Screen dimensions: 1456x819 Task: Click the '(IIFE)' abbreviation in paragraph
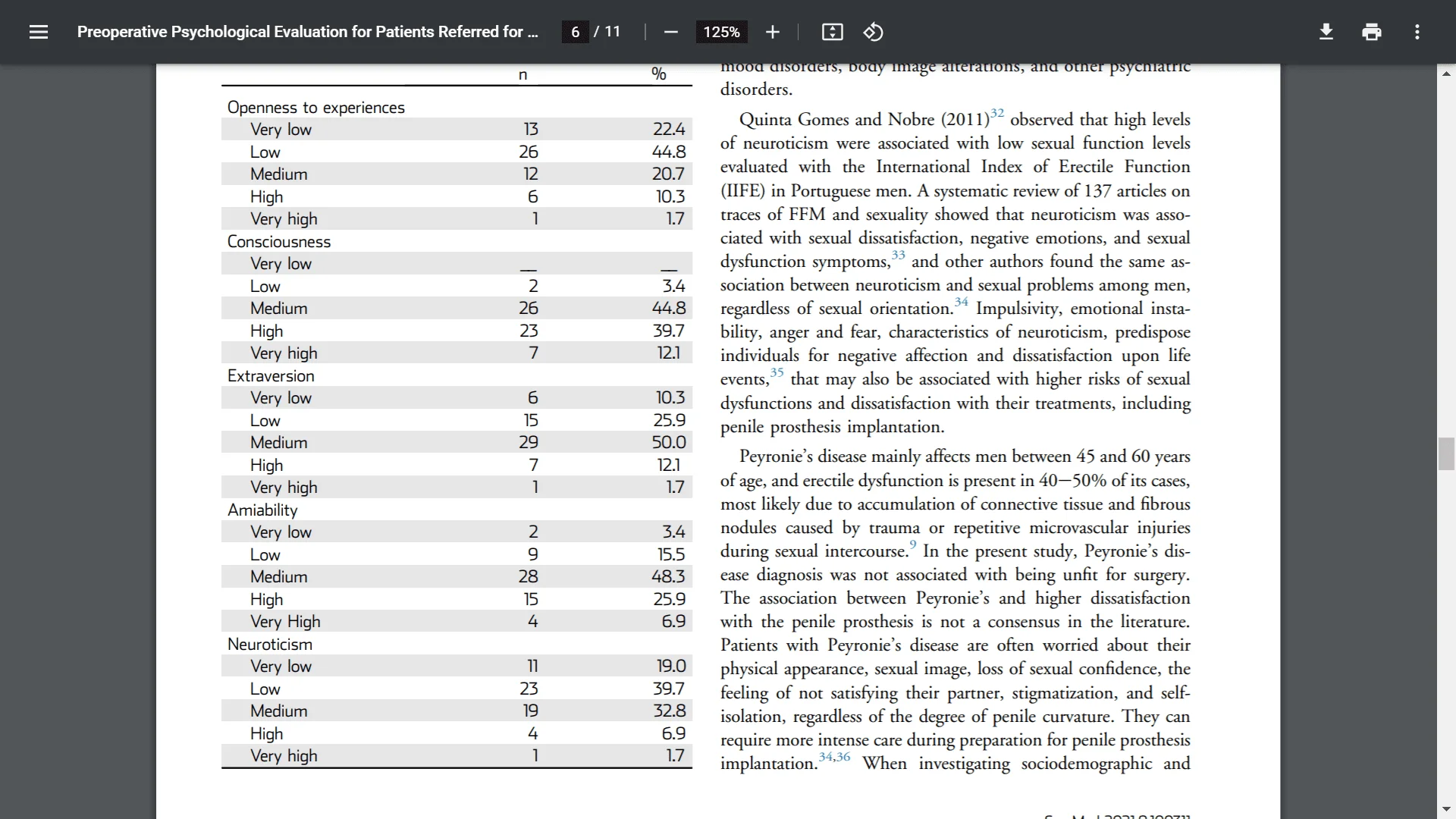742,191
